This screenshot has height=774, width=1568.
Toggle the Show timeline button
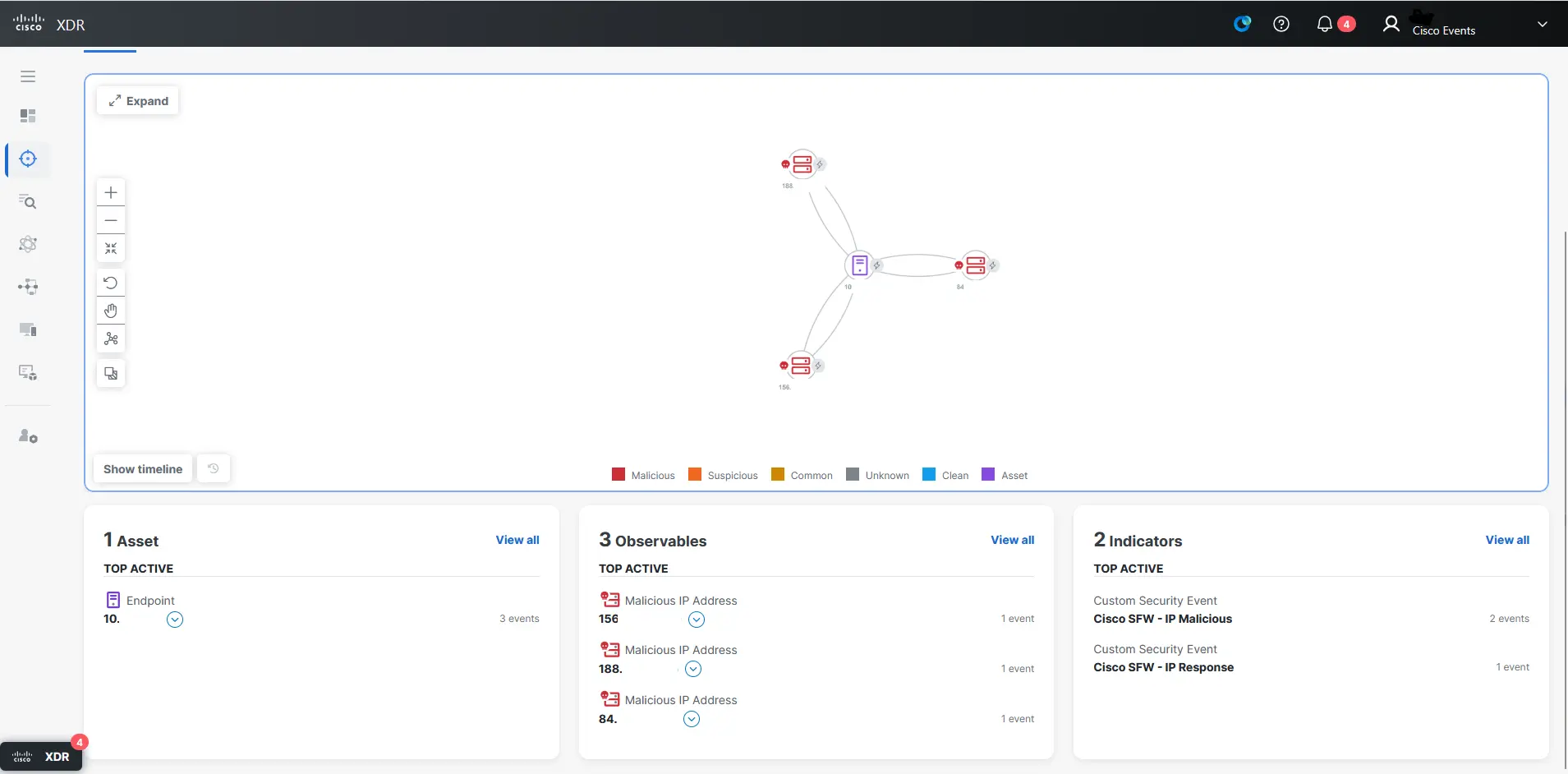(142, 468)
